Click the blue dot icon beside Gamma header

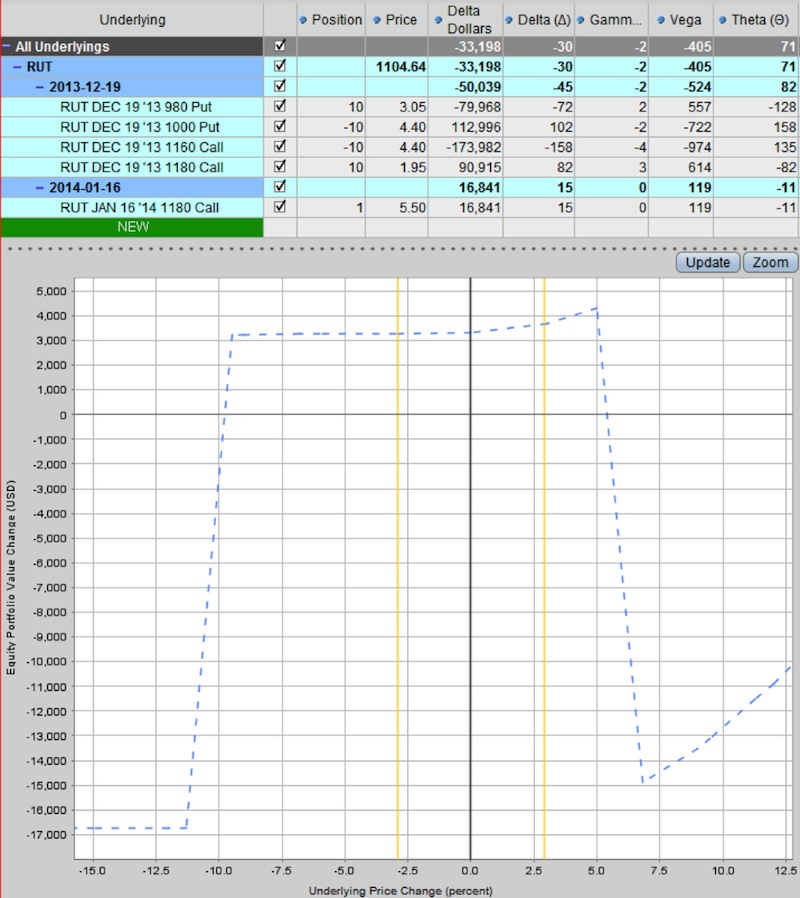(581, 20)
